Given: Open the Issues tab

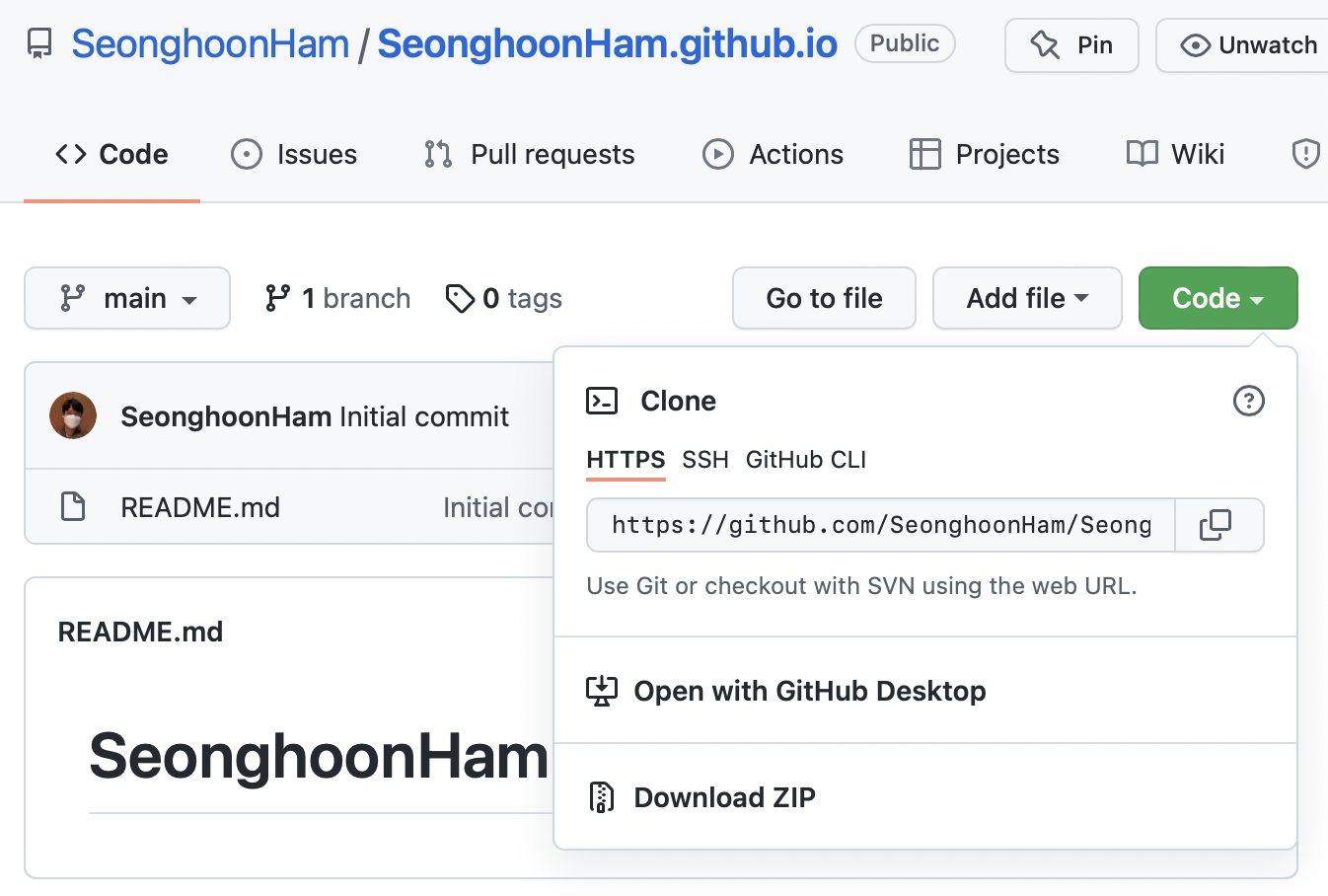Looking at the screenshot, I should (x=294, y=154).
